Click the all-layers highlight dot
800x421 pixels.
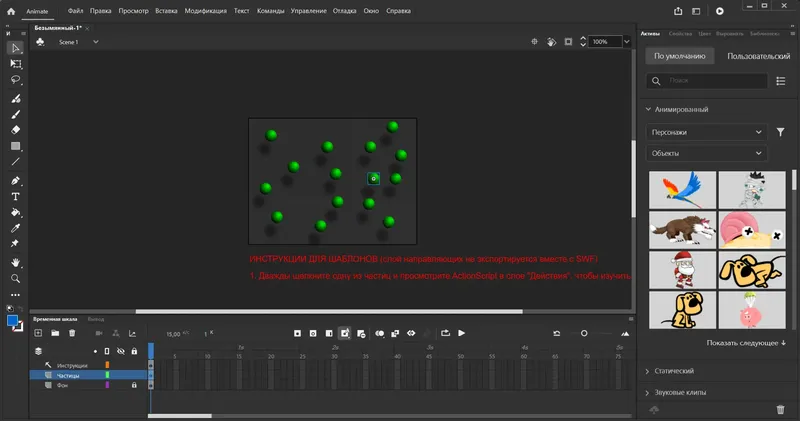click(95, 351)
